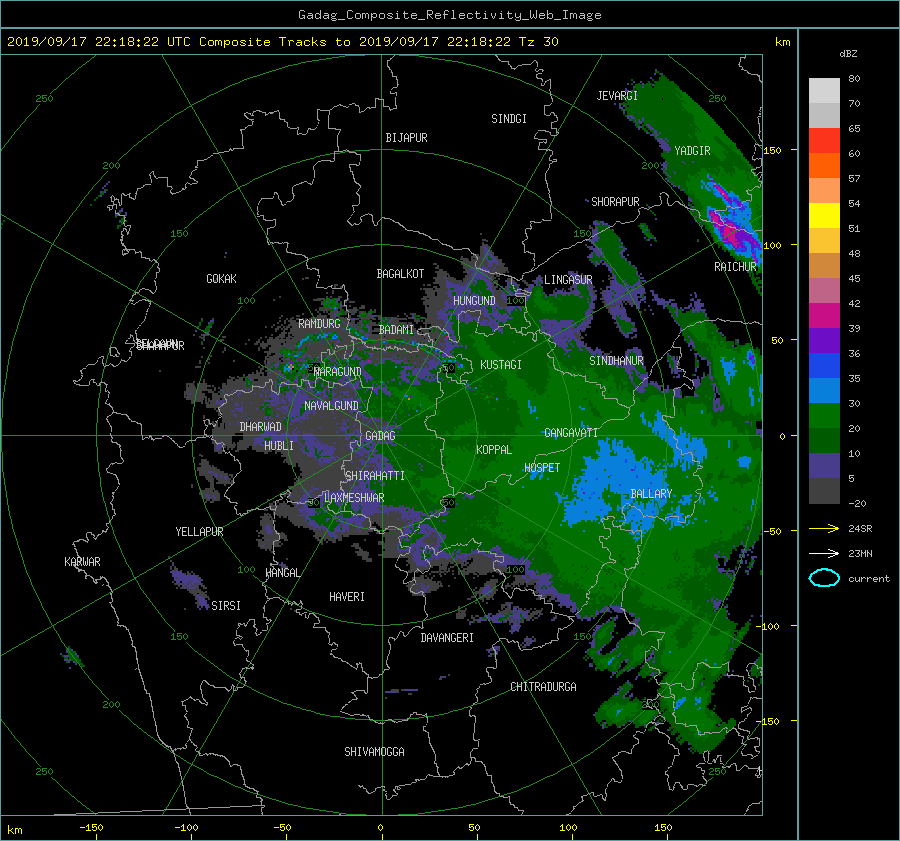Click the YELLAPUR city label
The width and height of the screenshot is (900, 841).
pos(199,532)
